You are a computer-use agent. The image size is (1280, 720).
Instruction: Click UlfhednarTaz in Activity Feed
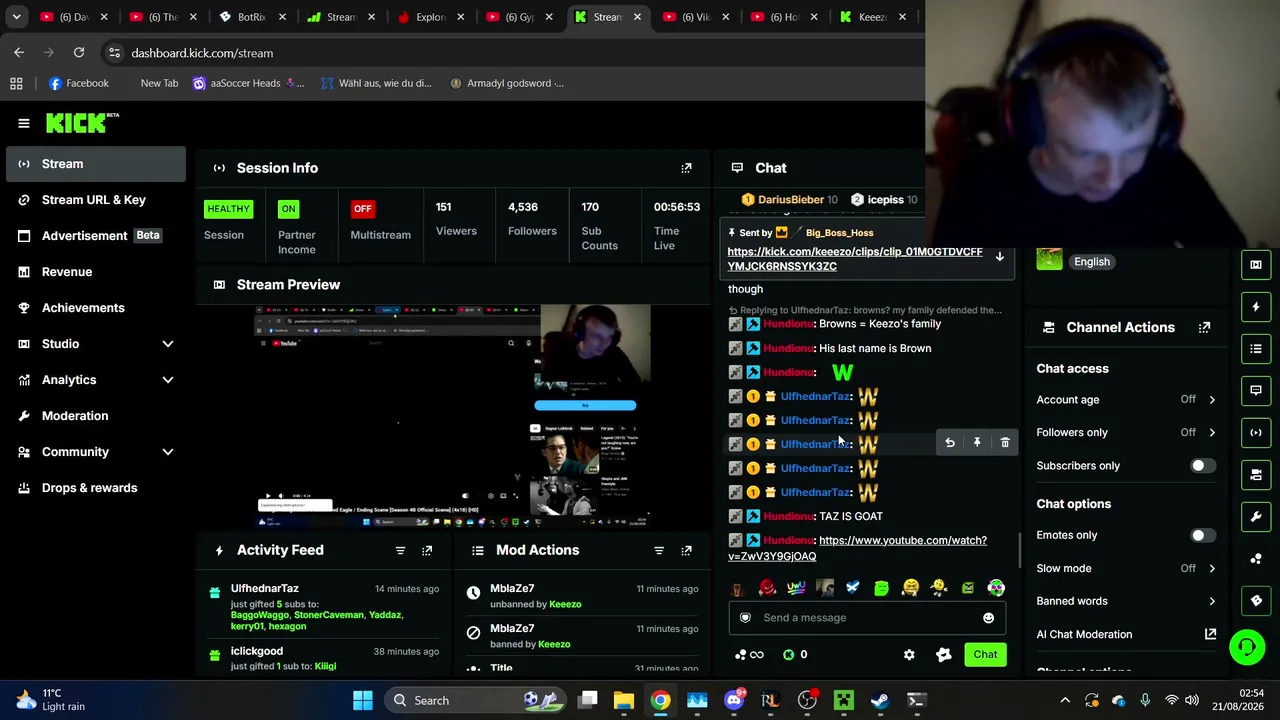[x=264, y=589]
